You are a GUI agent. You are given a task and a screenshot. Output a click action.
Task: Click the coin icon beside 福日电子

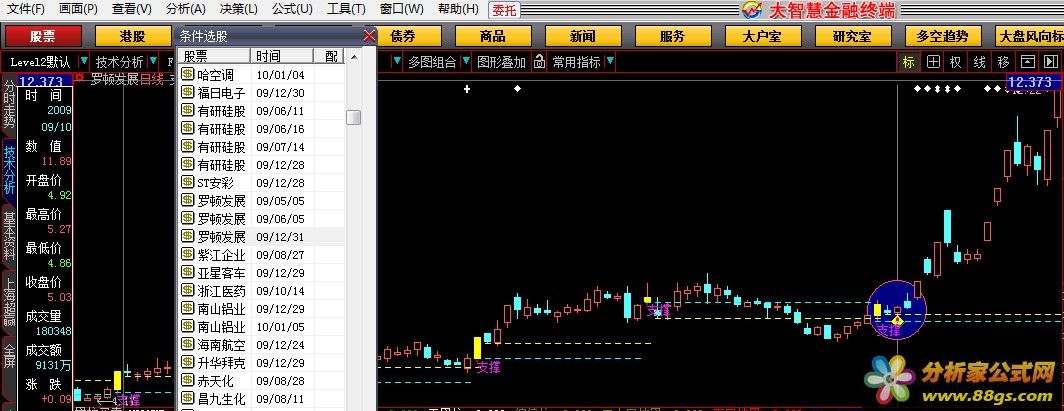pyautogui.click(x=188, y=92)
